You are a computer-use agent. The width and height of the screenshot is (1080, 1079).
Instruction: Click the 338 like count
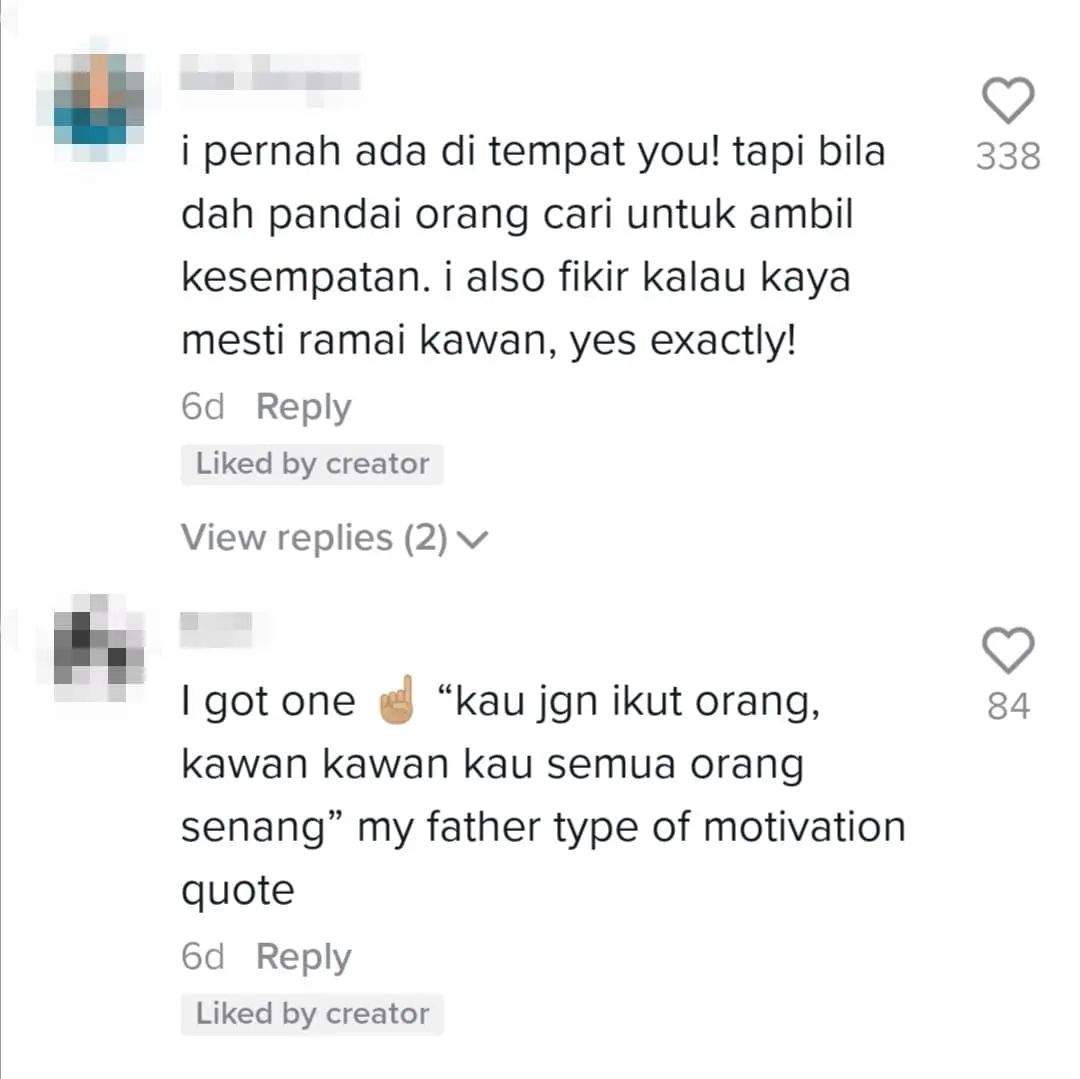coord(1008,156)
